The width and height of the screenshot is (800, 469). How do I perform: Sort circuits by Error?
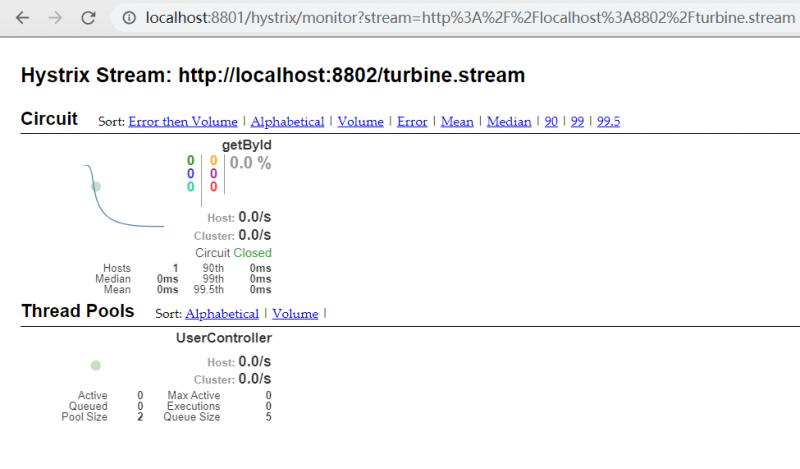pyautogui.click(x=412, y=121)
